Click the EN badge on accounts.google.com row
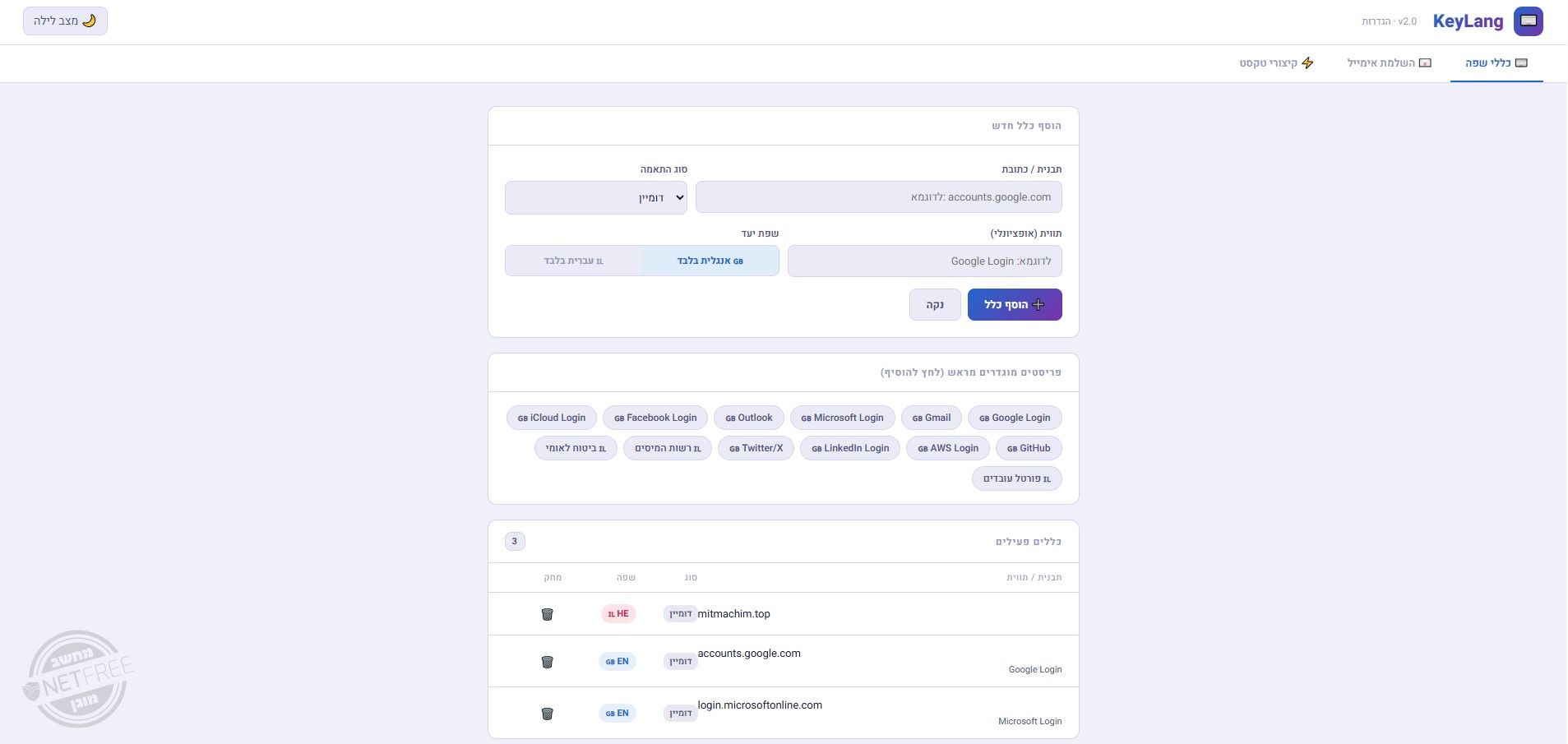 pyautogui.click(x=617, y=662)
